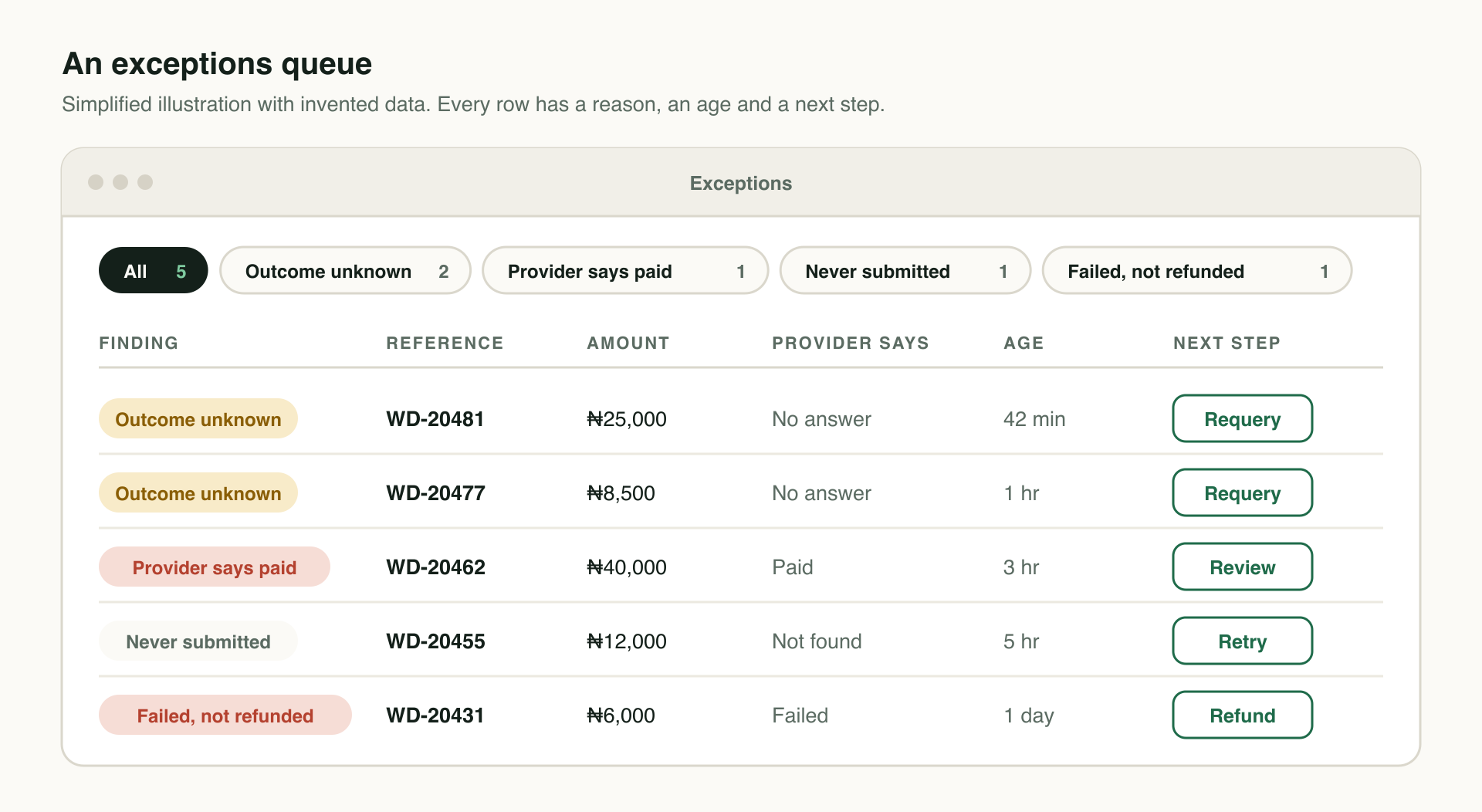Click the 3 hr age value

[1021, 567]
